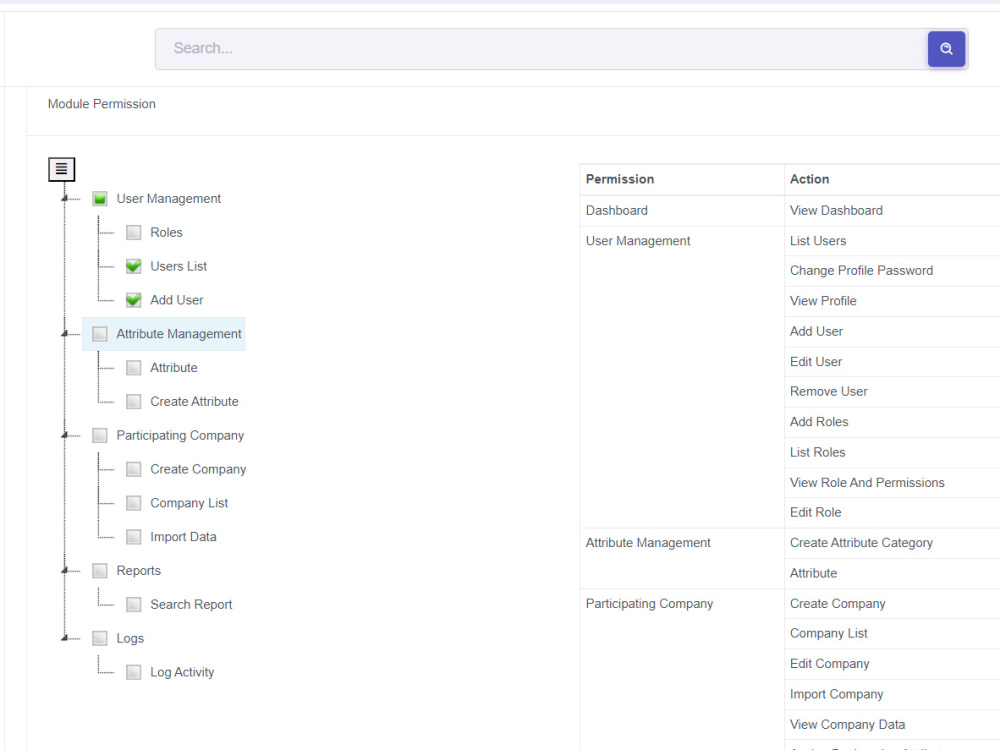This screenshot has height=750, width=1000.
Task: Uncheck the Add User checkbox
Action: [x=133, y=300]
